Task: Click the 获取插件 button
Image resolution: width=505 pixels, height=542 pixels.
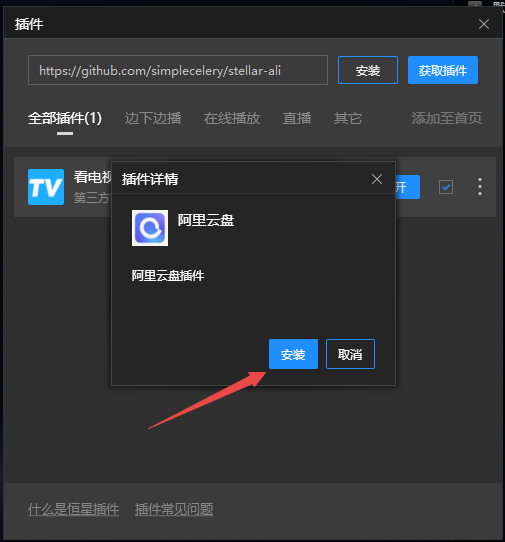Action: [x=443, y=70]
